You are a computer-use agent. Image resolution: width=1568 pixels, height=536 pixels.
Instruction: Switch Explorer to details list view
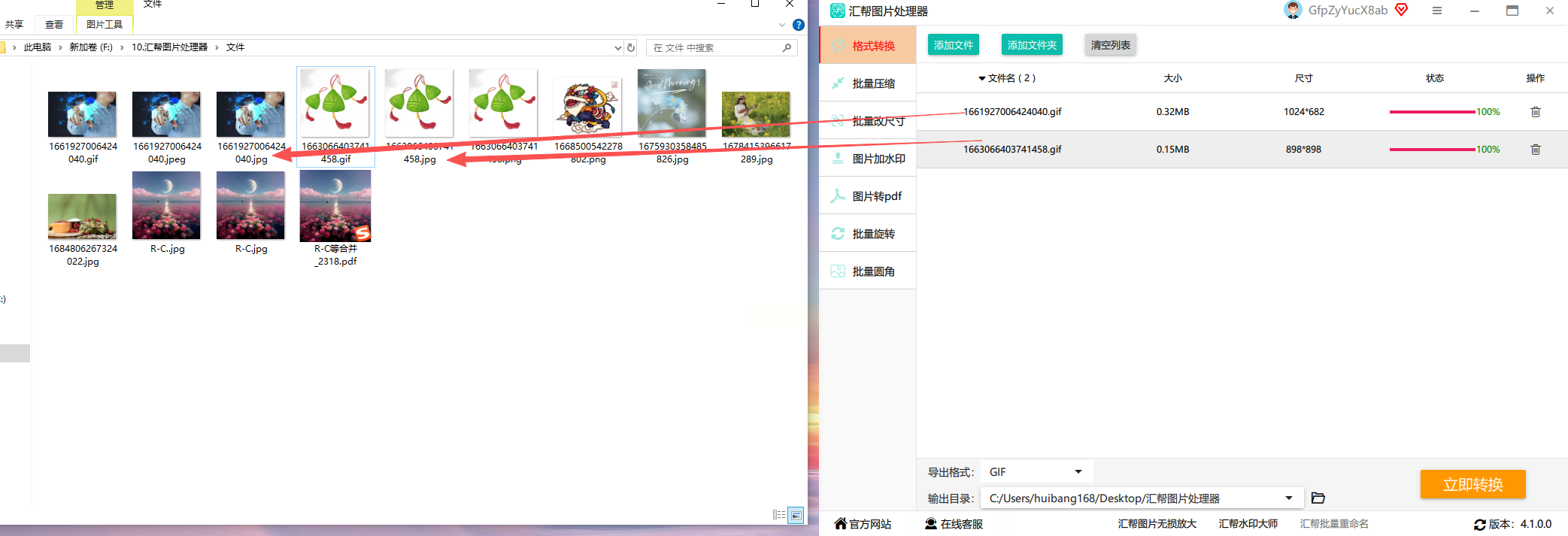coord(779,515)
